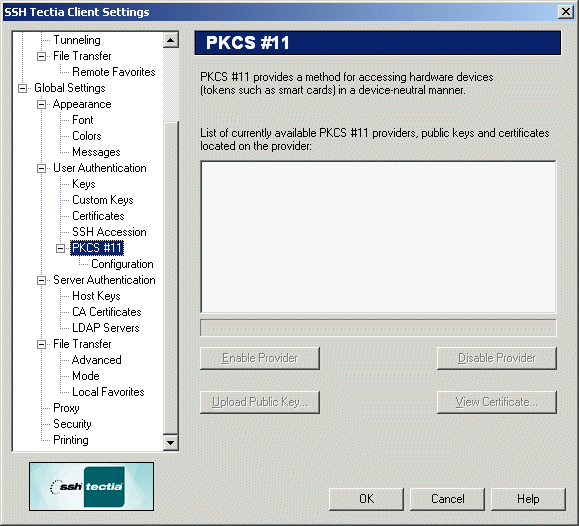Screen dimensions: 579x526
Task: Confirm settings with OK
Action: click(x=366, y=499)
